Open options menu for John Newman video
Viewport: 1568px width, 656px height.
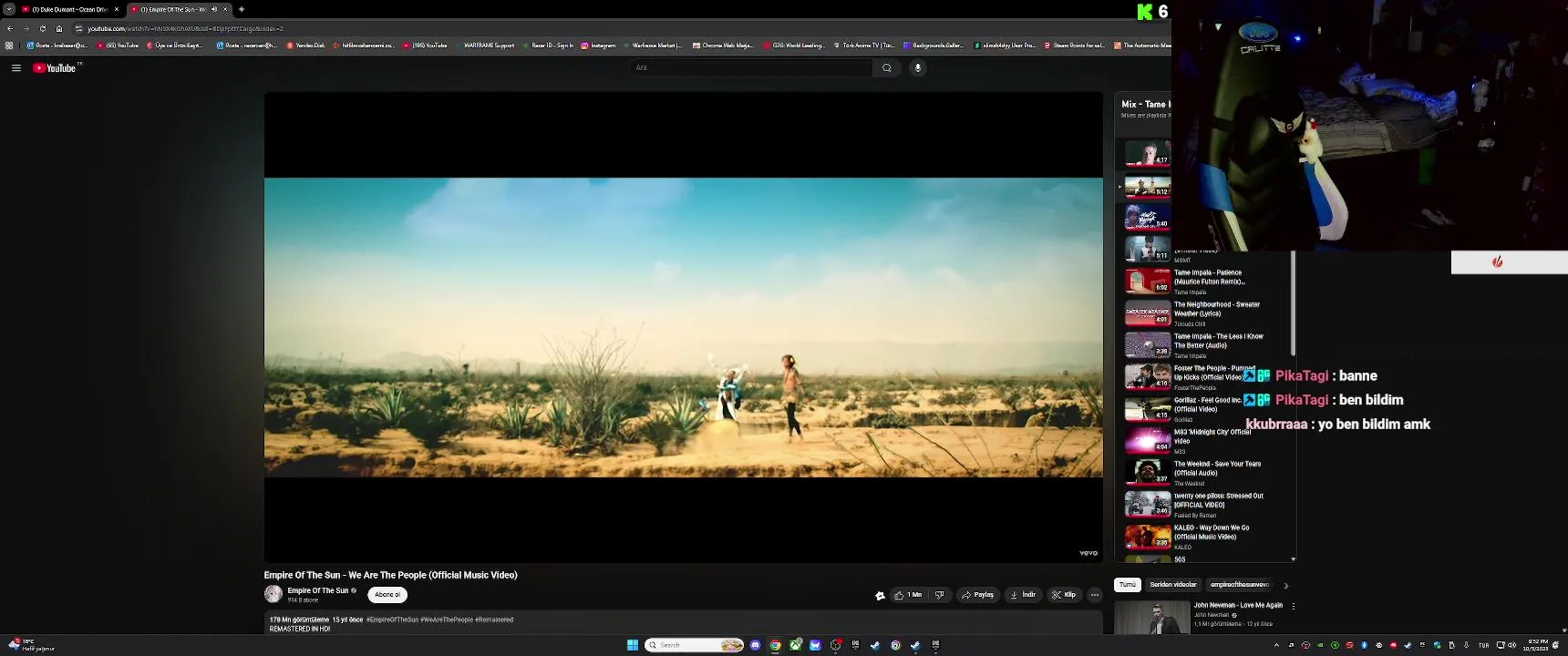click(1293, 606)
